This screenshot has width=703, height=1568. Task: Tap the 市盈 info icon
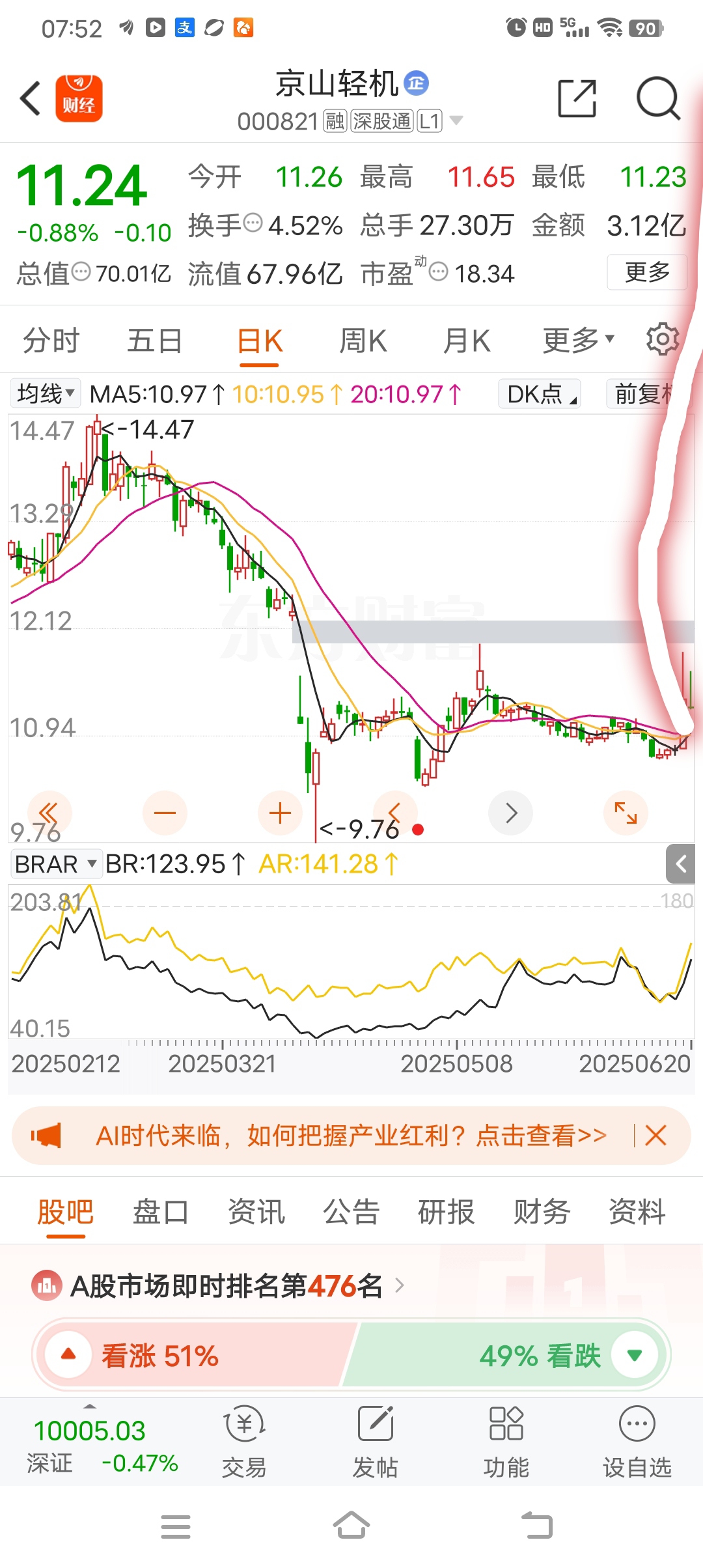[439, 272]
